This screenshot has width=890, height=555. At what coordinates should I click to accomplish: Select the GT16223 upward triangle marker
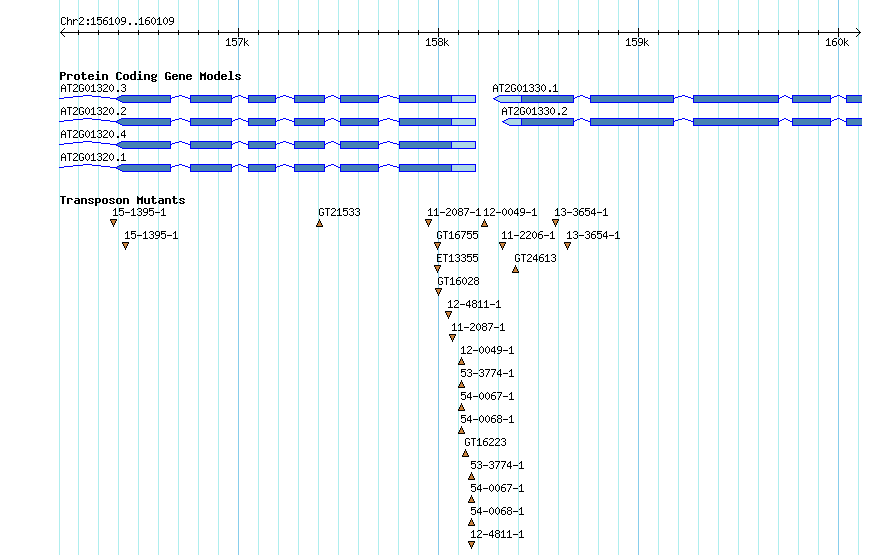tap(465, 453)
